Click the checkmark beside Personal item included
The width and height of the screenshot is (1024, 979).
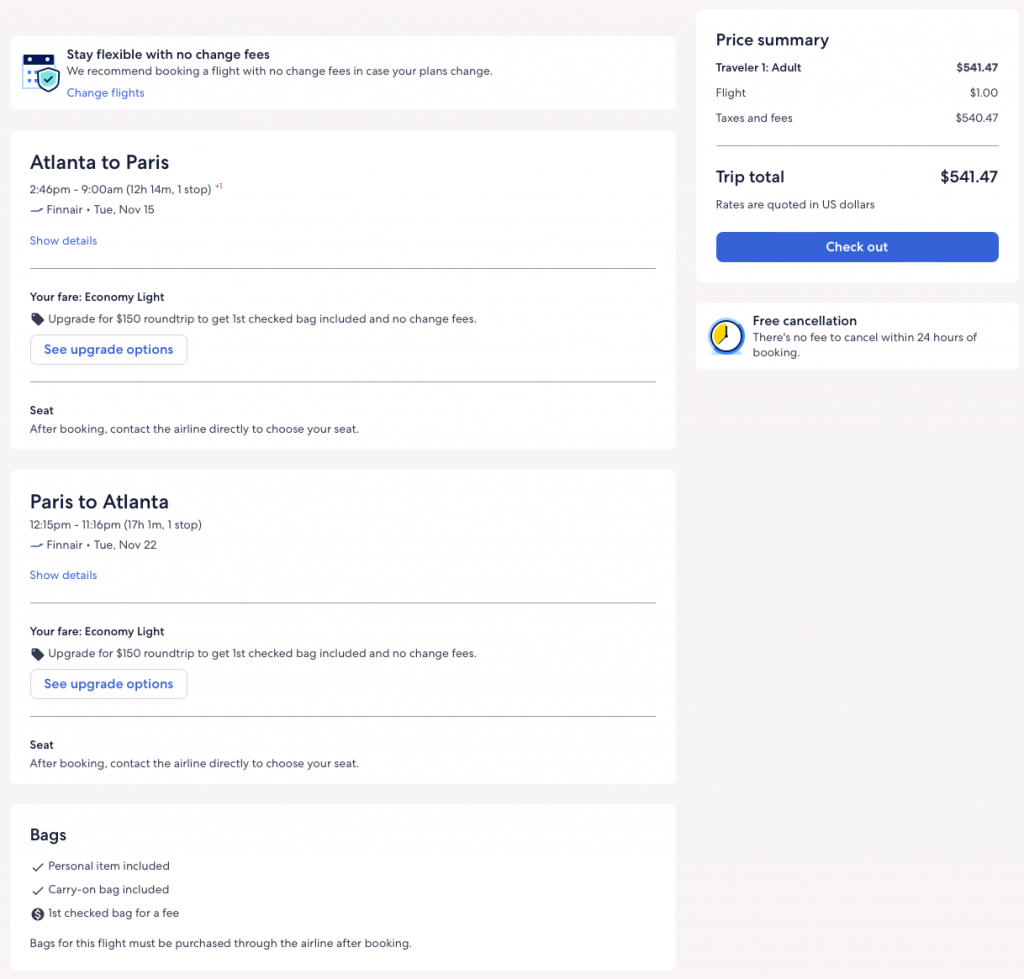pos(38,867)
